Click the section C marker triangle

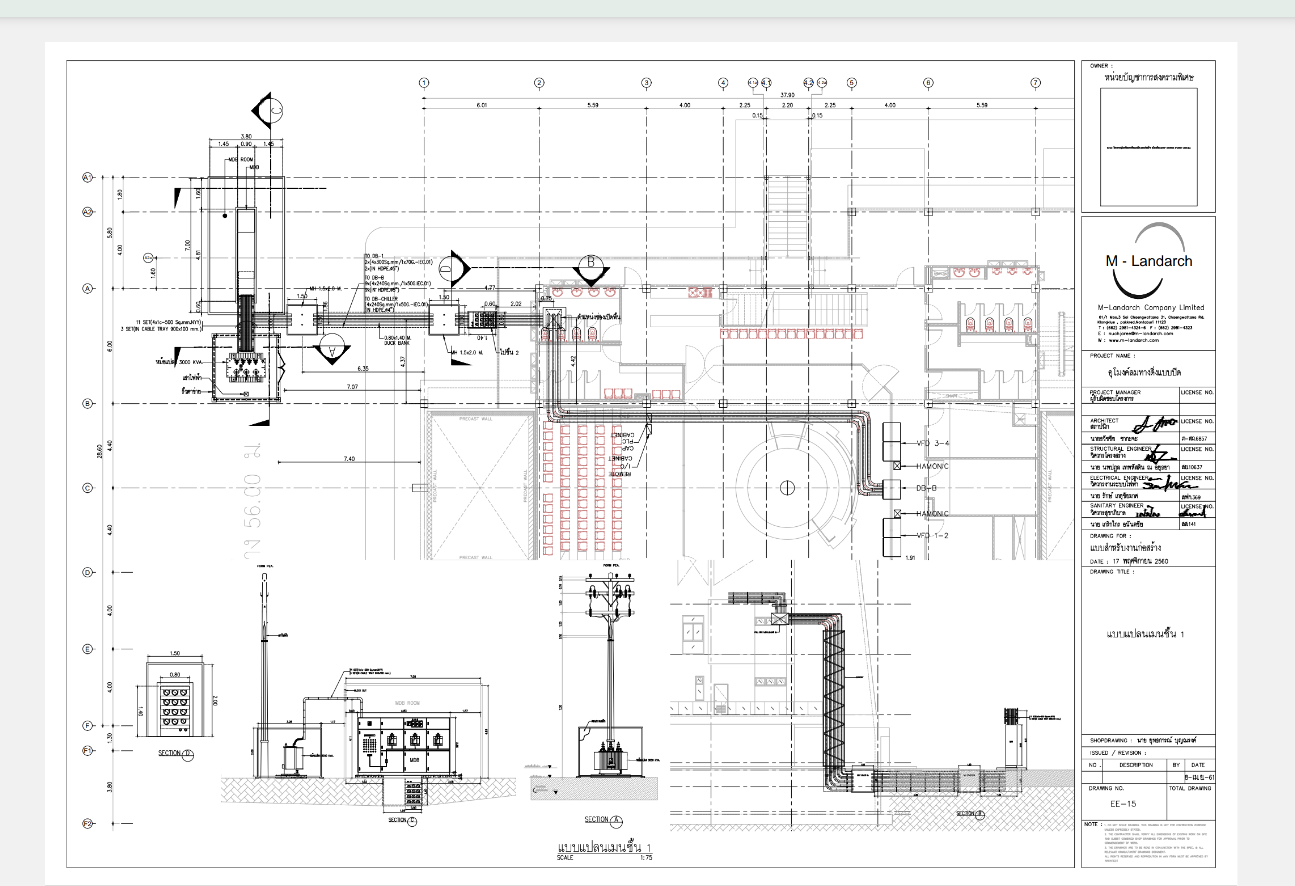(271, 108)
